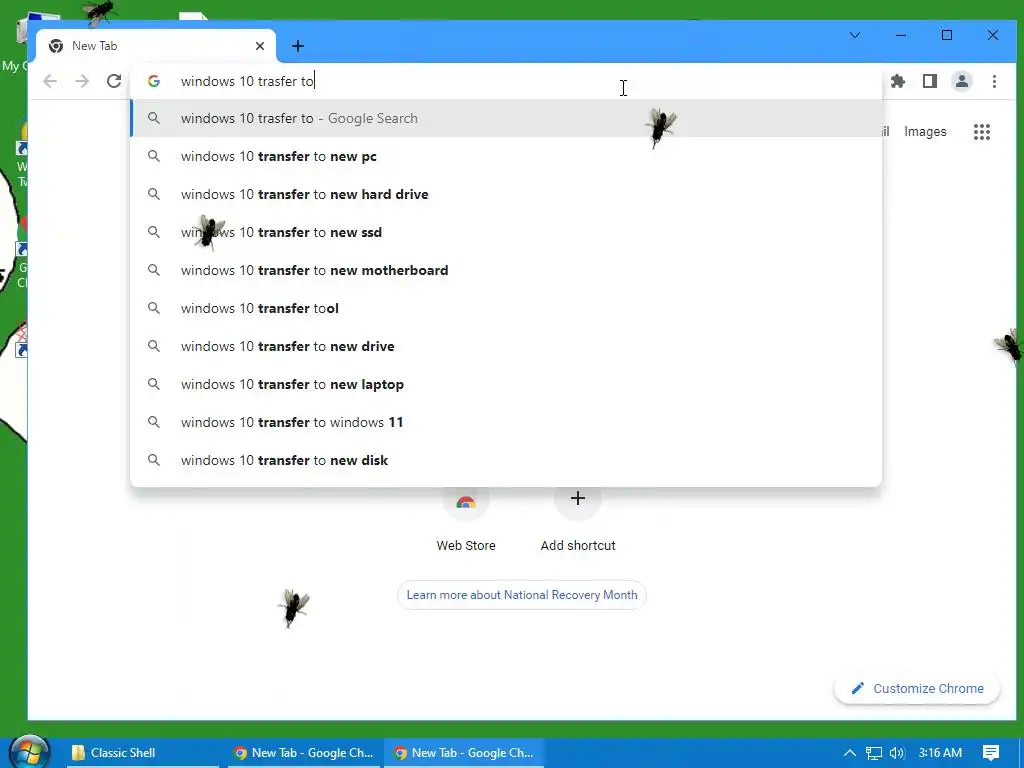Viewport: 1024px width, 768px height.
Task: Close the New Tab tab
Action: [x=260, y=46]
